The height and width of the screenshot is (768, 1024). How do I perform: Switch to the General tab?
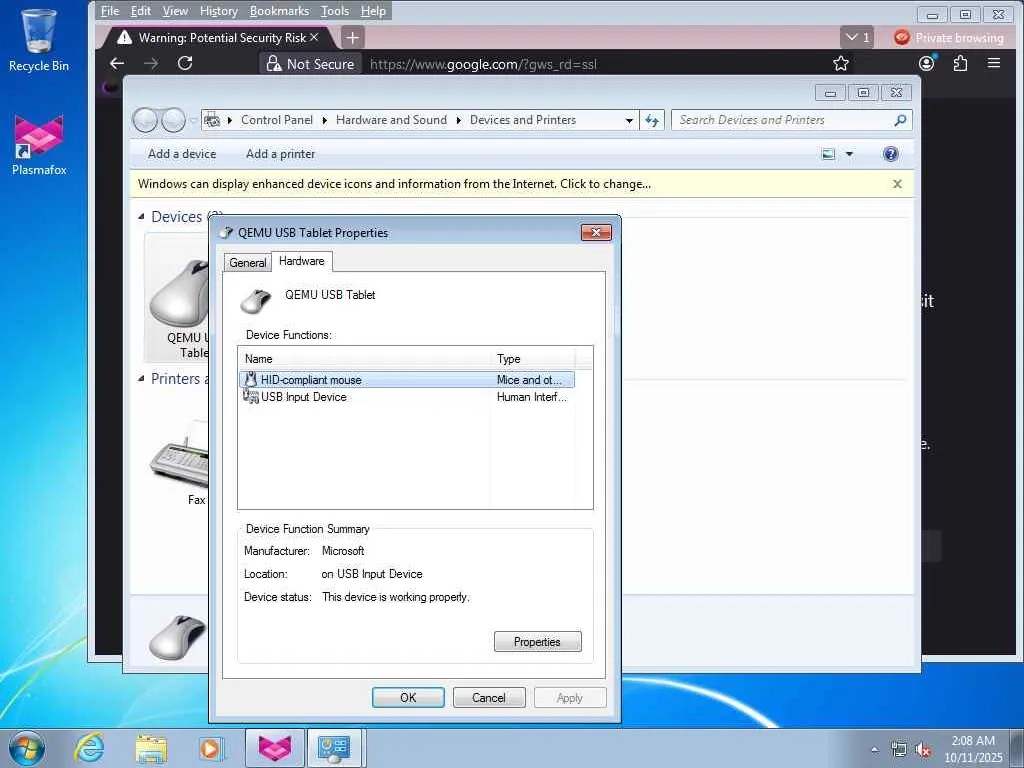(x=248, y=263)
